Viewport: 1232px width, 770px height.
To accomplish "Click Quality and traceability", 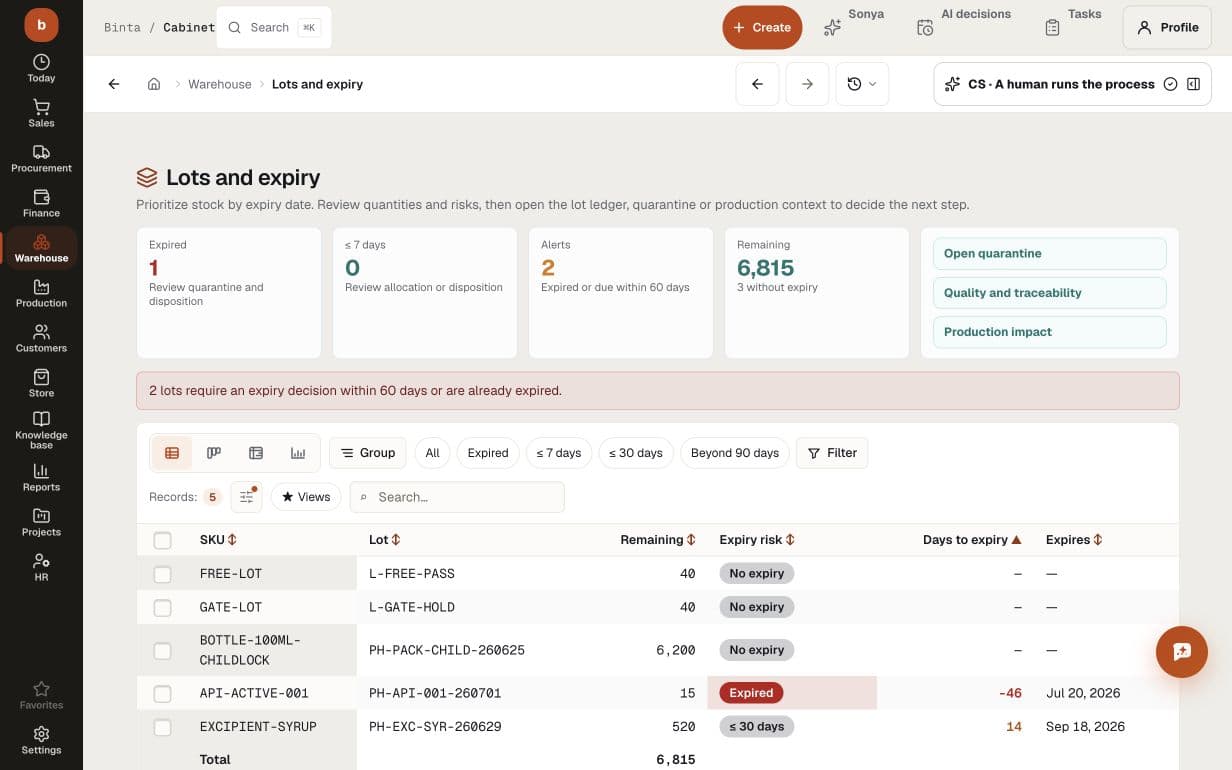I will click(x=1049, y=293).
